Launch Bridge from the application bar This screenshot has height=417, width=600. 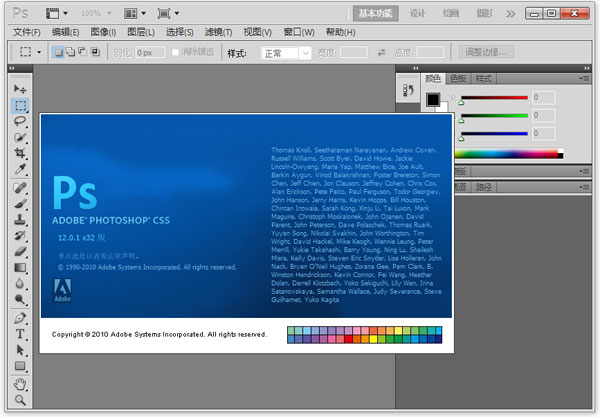click(x=52, y=13)
